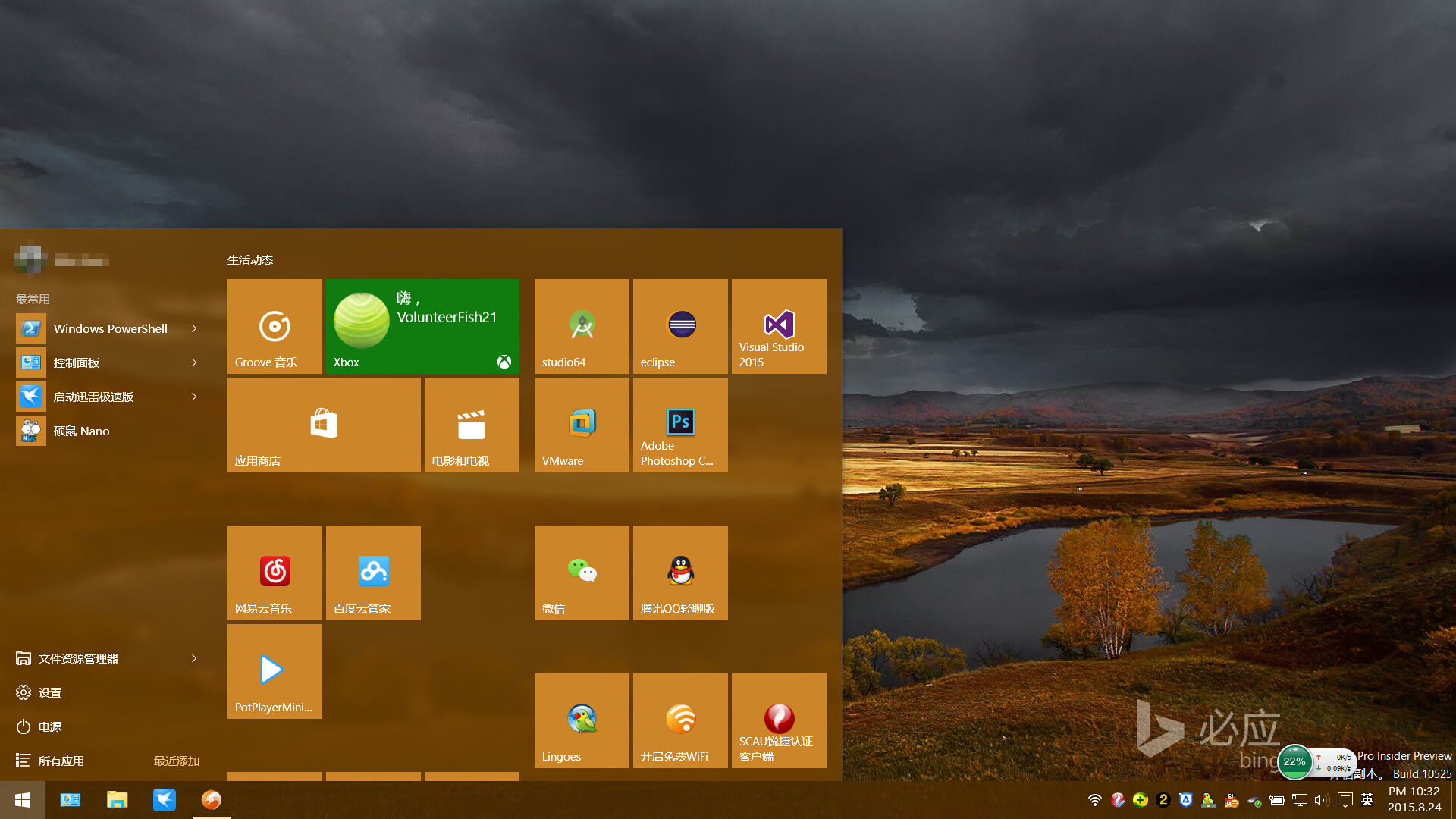Click the 22% memory floating ball

pos(1294,761)
